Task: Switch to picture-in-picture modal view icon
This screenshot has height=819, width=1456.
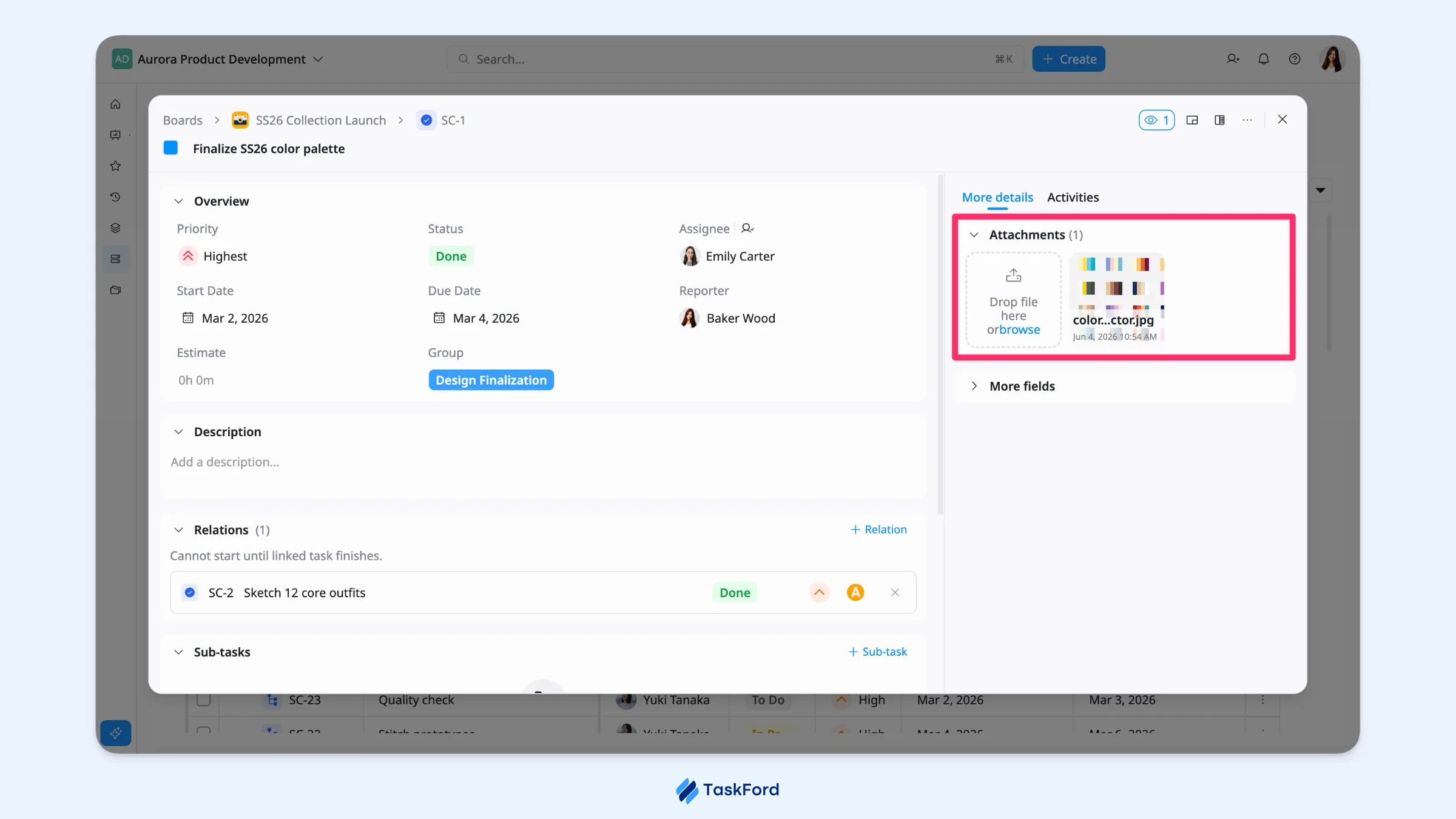Action: 1192,120
